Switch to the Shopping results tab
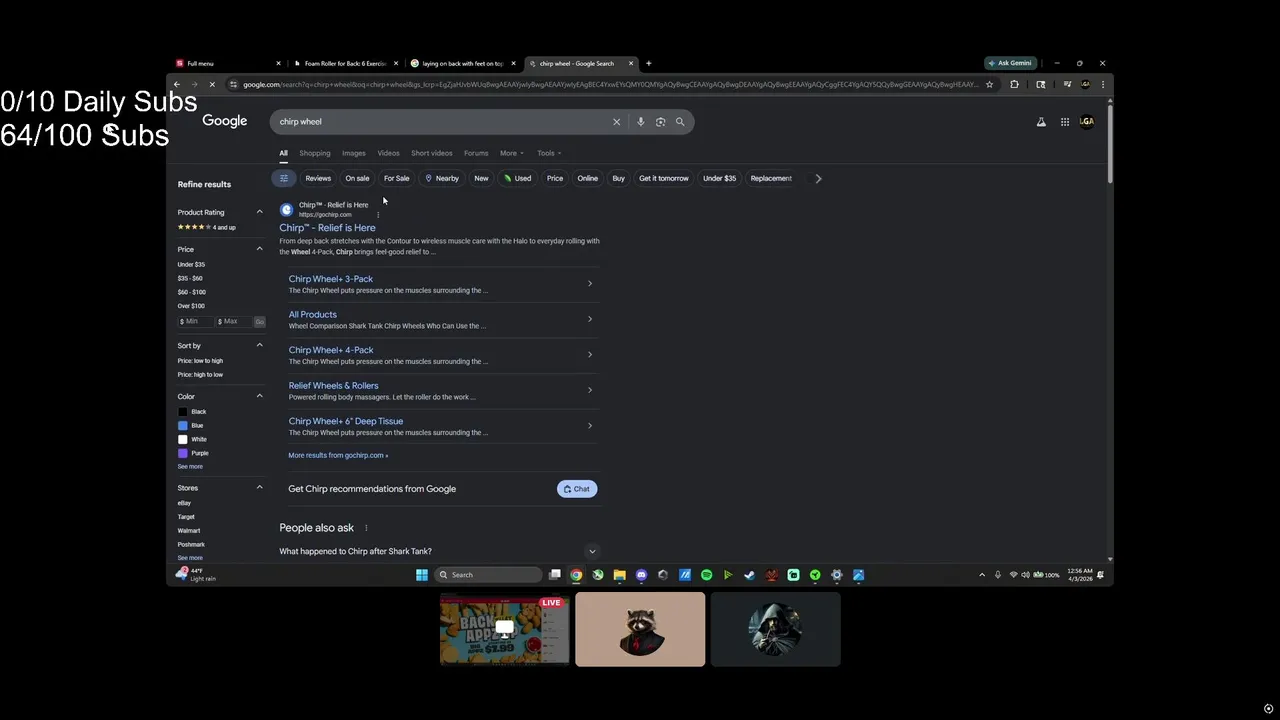This screenshot has height=720, width=1280. tap(315, 153)
